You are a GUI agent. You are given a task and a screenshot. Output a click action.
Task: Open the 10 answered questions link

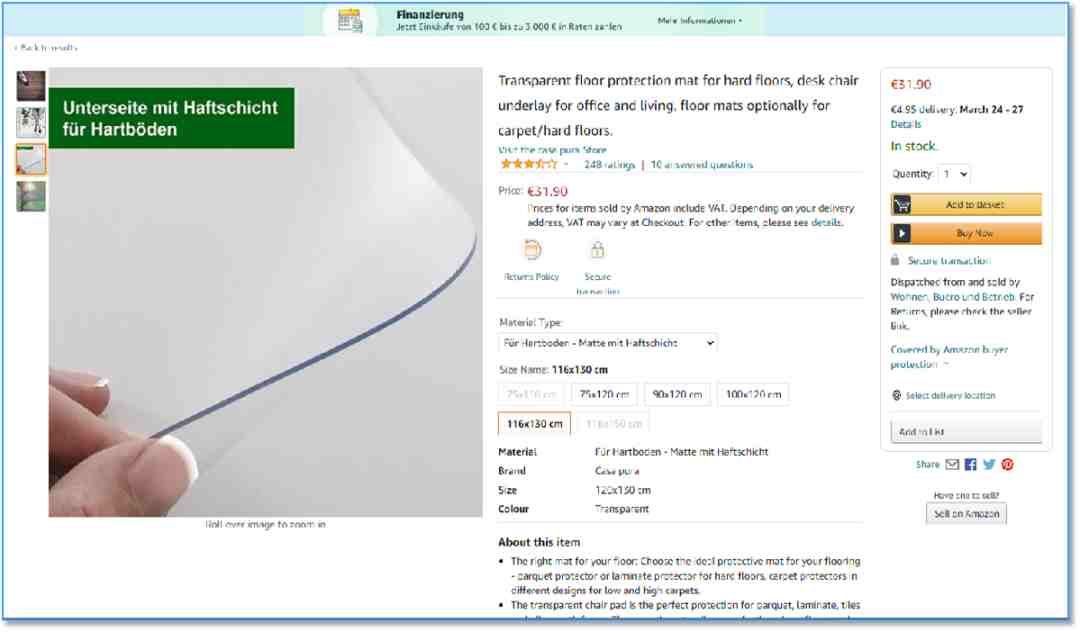click(x=701, y=165)
